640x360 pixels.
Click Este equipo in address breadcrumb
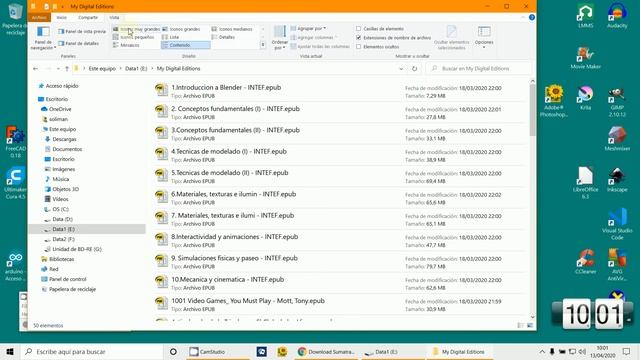(x=102, y=69)
